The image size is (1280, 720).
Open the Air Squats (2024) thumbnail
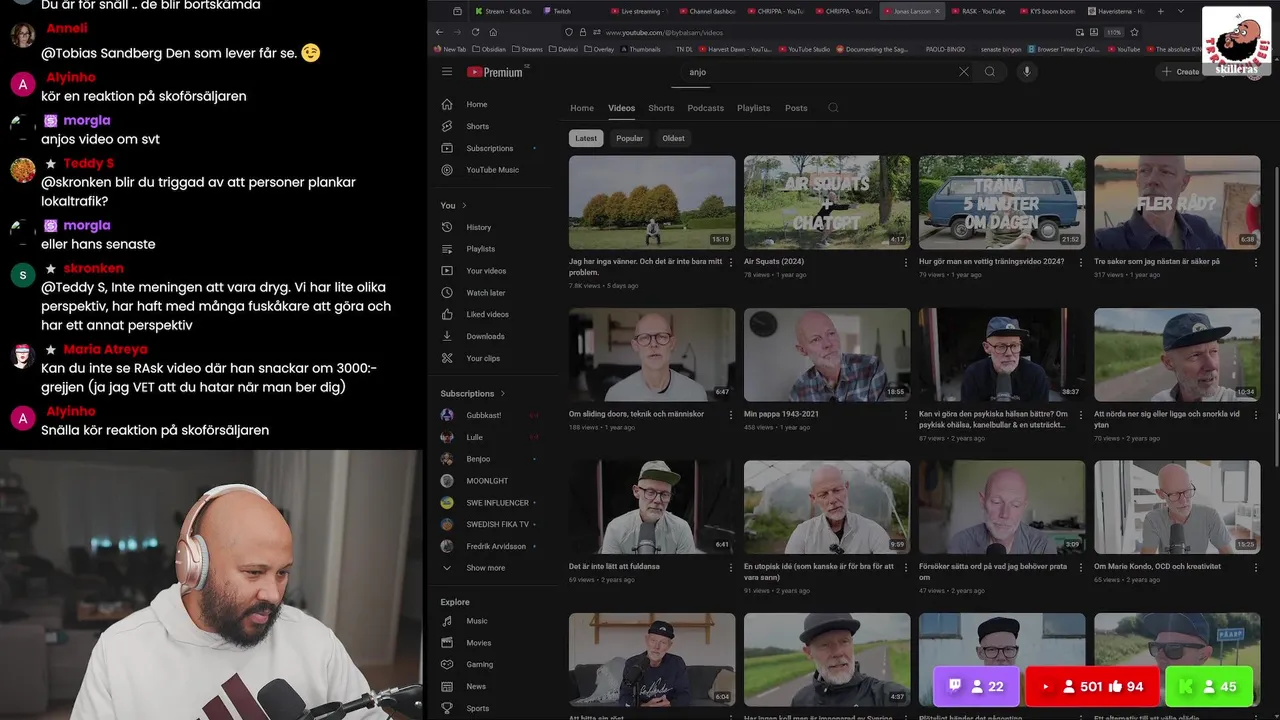(827, 202)
